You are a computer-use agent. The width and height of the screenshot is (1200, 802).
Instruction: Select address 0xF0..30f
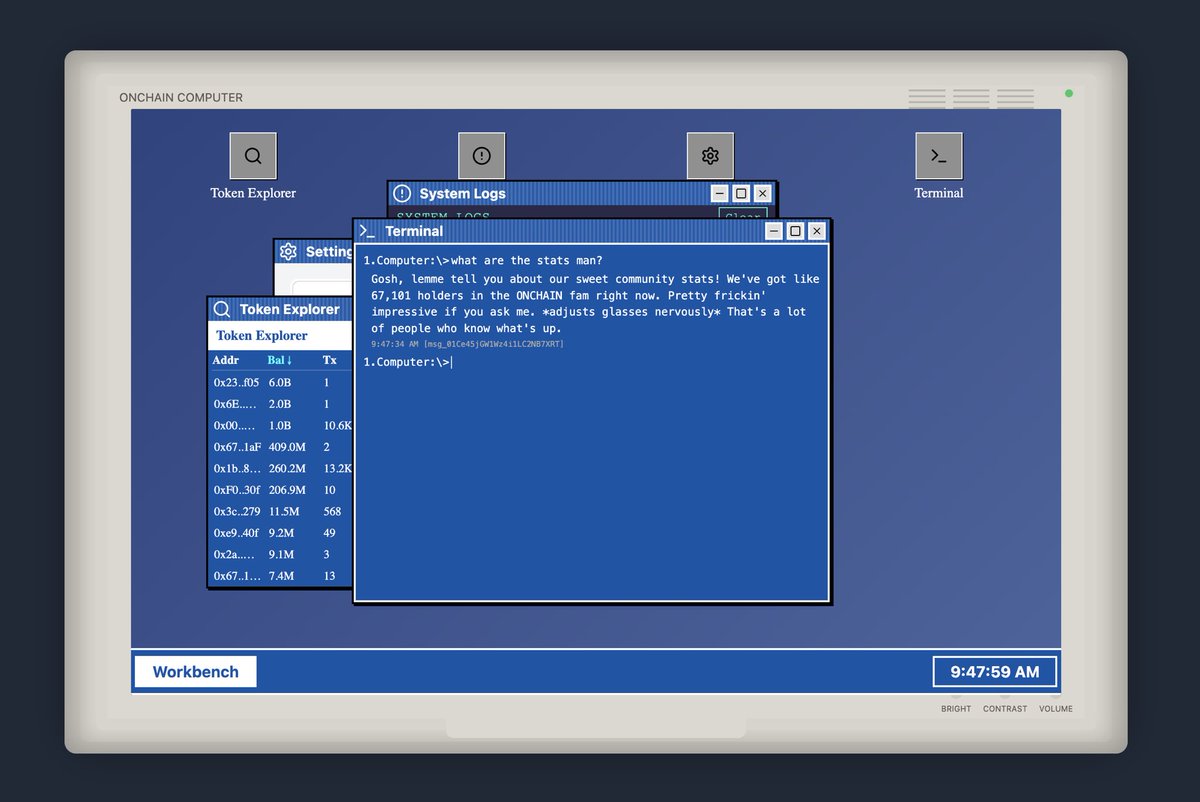(236, 490)
